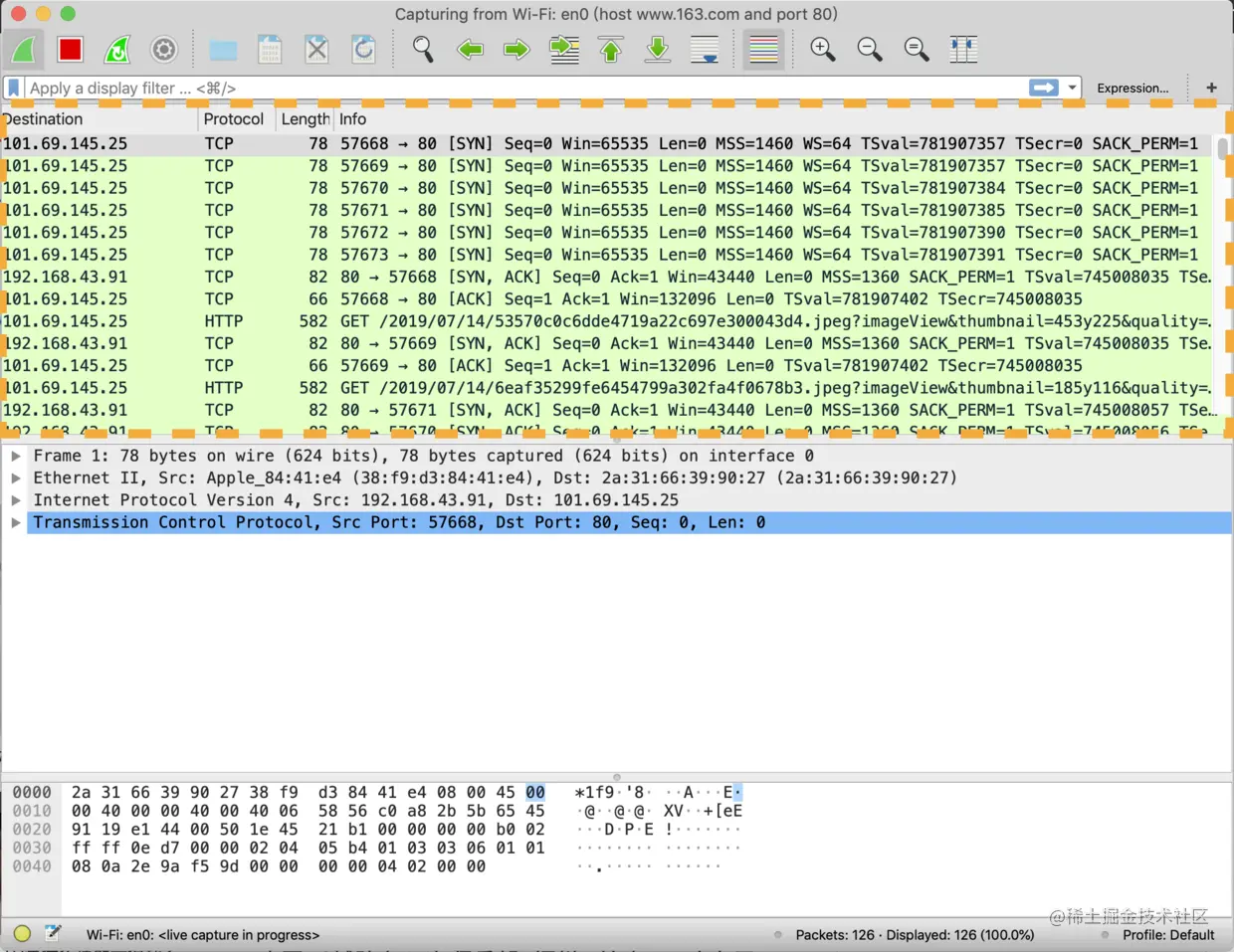1234x952 pixels.
Task: Reload the capture file icon
Action: coord(363,49)
